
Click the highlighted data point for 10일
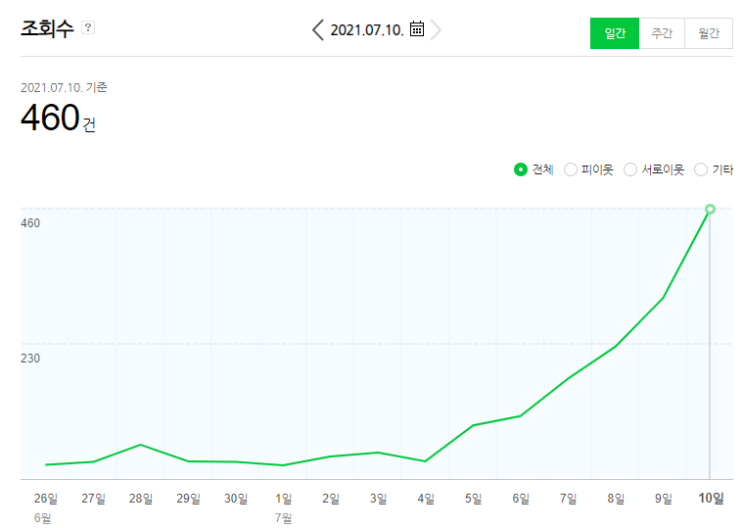coord(709,209)
